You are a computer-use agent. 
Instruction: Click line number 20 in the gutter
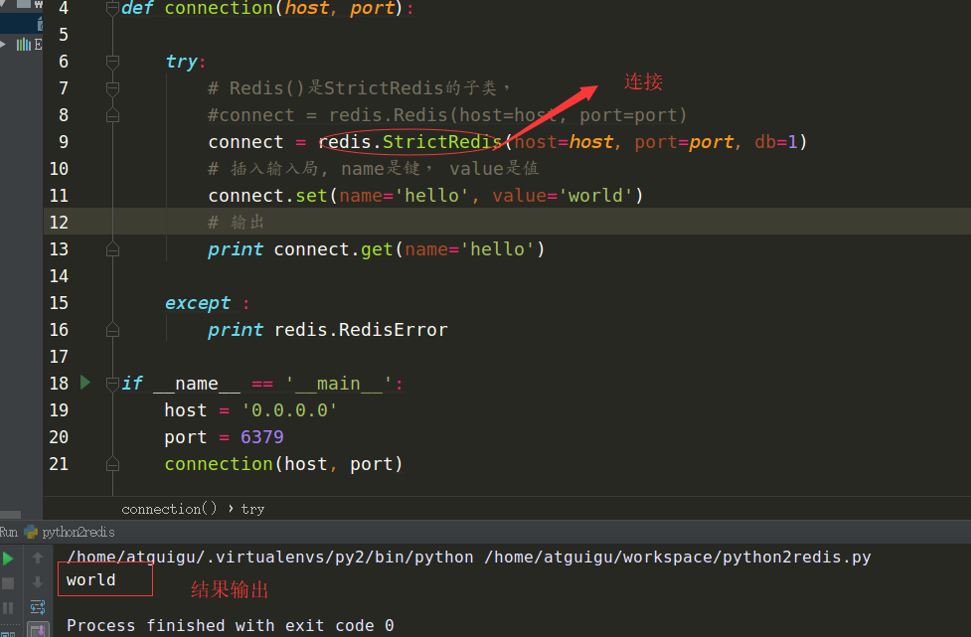(x=59, y=437)
